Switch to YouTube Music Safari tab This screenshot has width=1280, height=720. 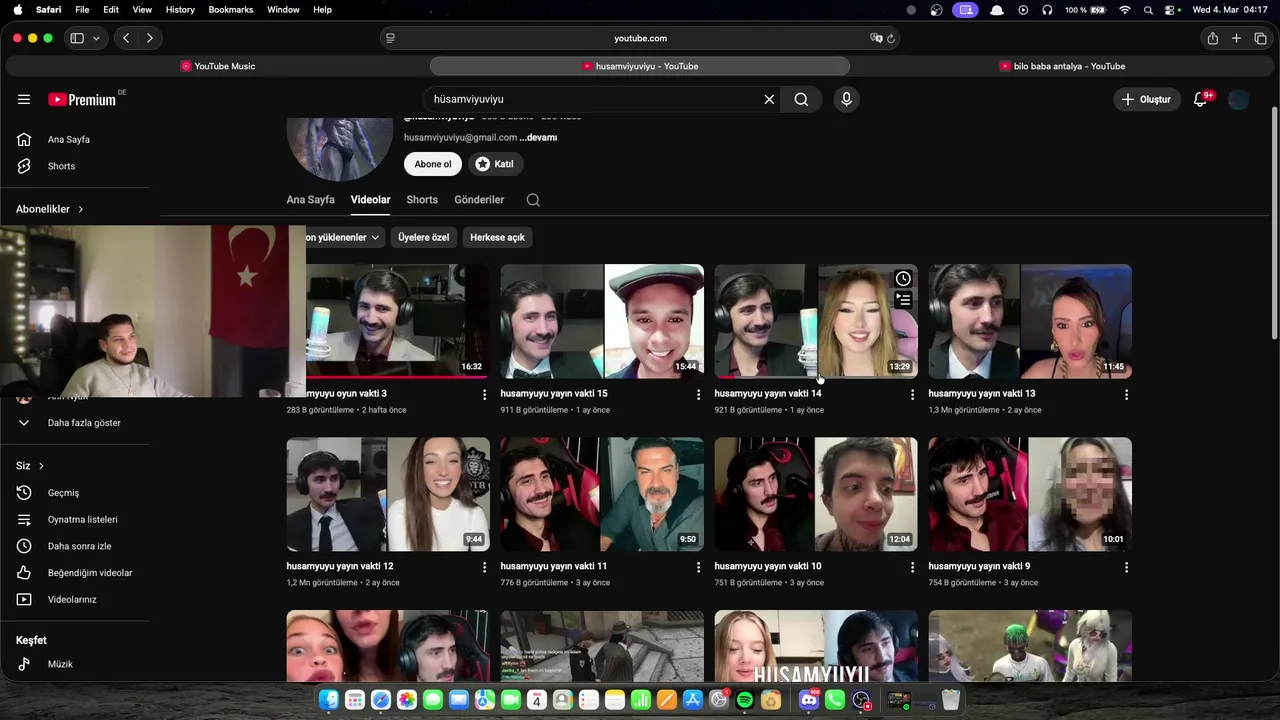click(218, 66)
